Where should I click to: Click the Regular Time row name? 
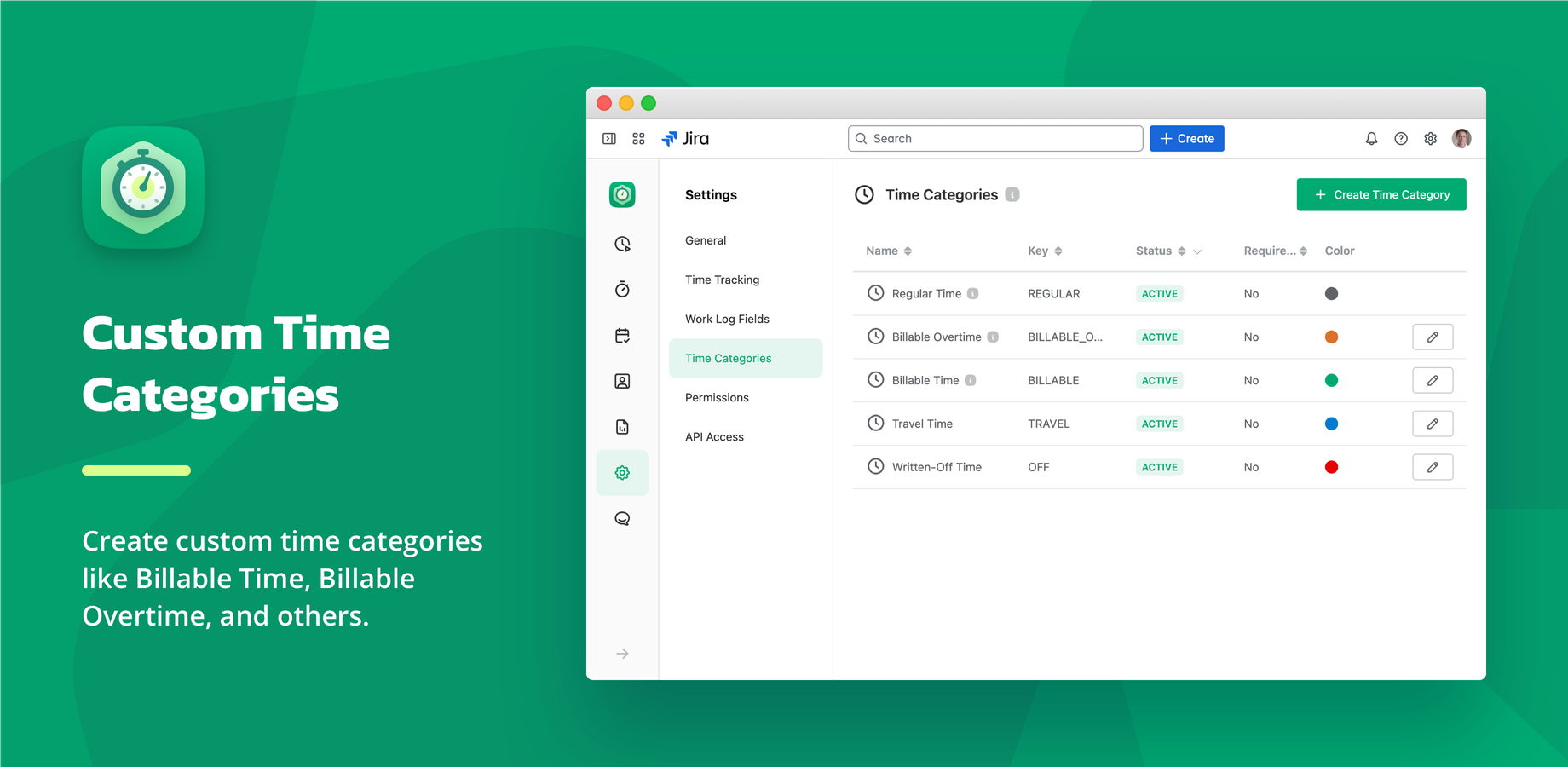[x=926, y=293]
